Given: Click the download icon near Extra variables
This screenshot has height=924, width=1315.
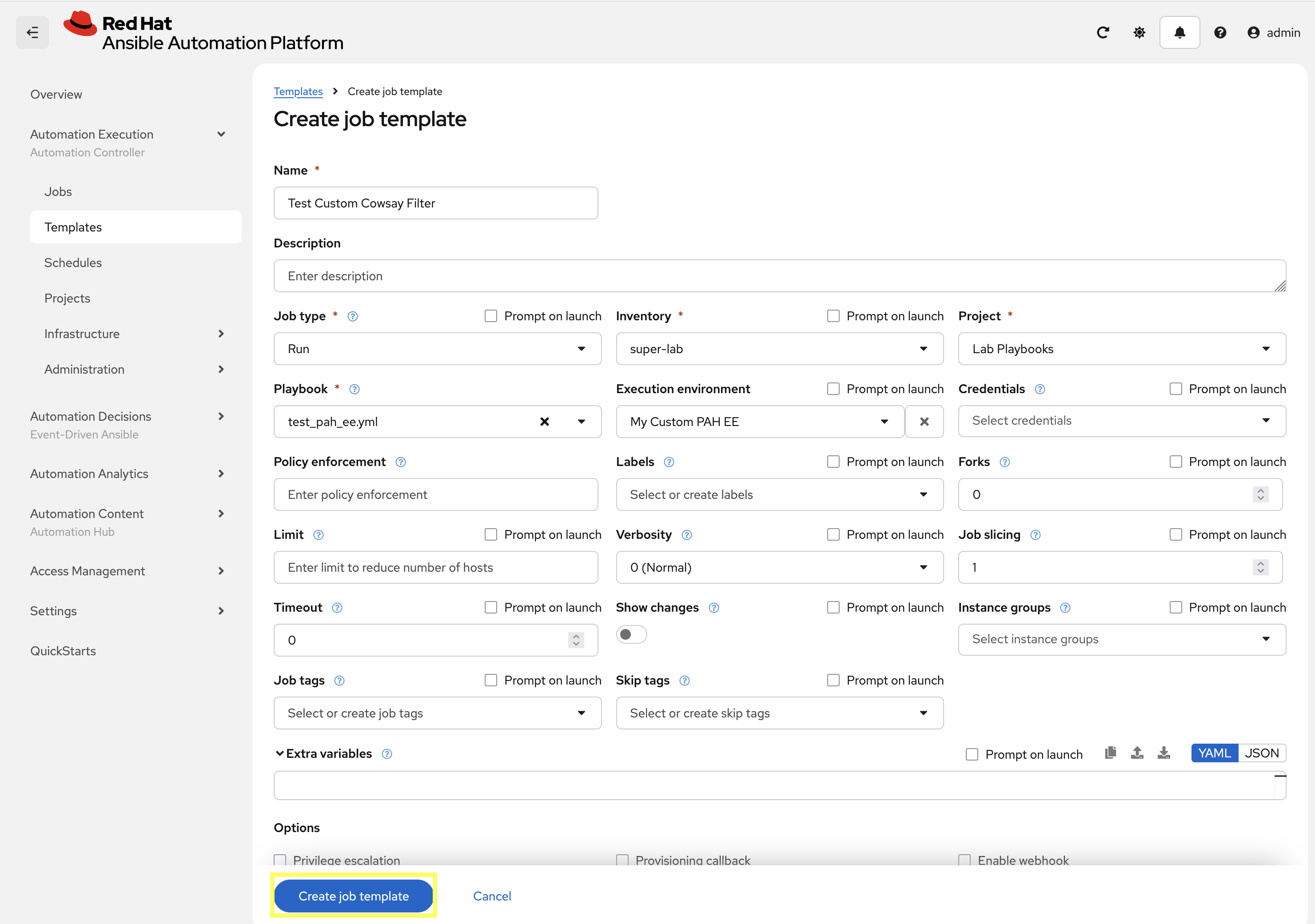Looking at the screenshot, I should tap(1164, 753).
